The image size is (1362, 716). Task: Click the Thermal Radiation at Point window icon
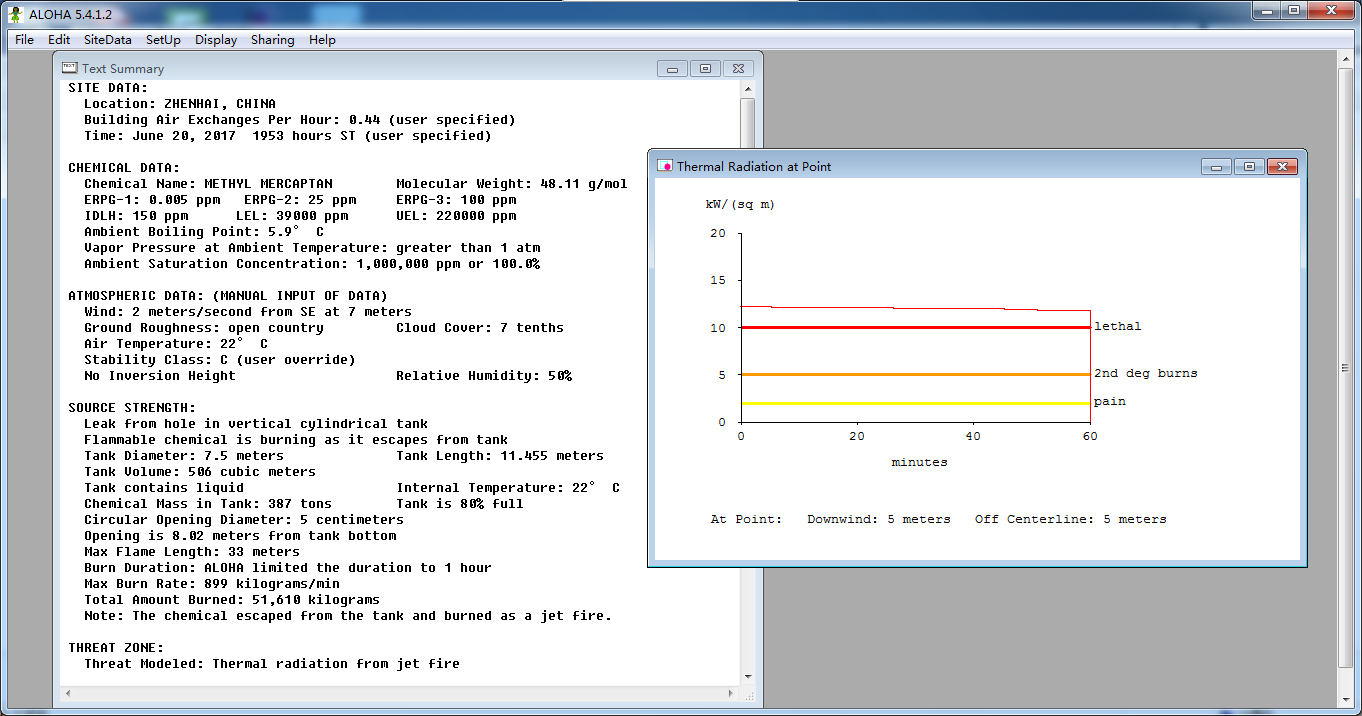pyautogui.click(x=665, y=166)
